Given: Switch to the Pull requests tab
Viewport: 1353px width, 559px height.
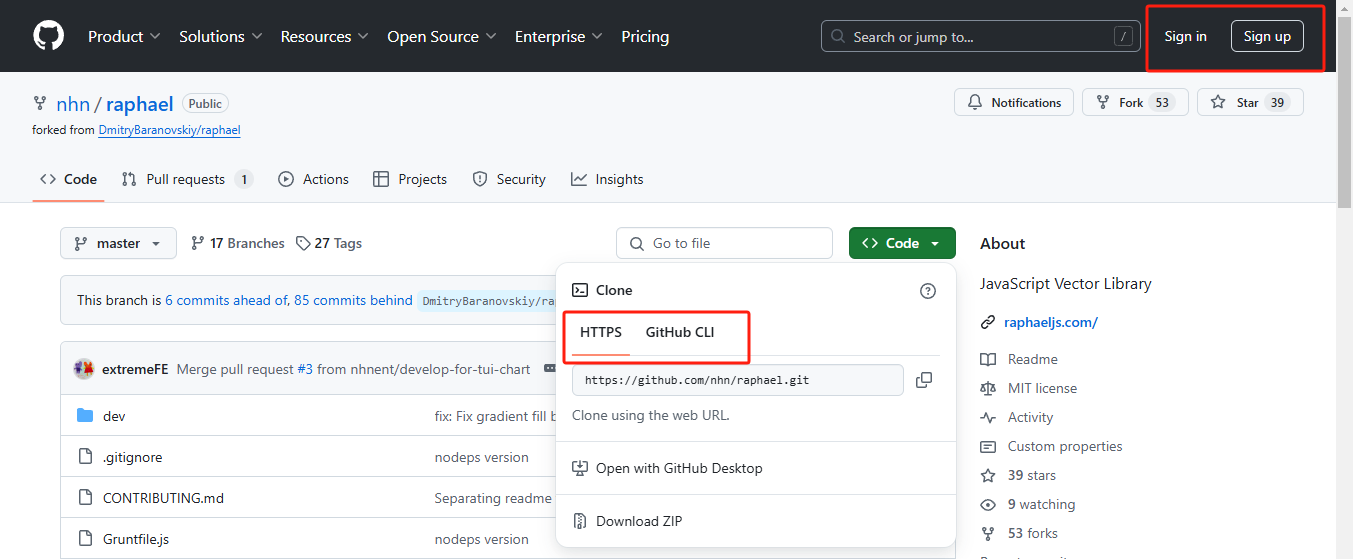Looking at the screenshot, I should tap(187, 179).
